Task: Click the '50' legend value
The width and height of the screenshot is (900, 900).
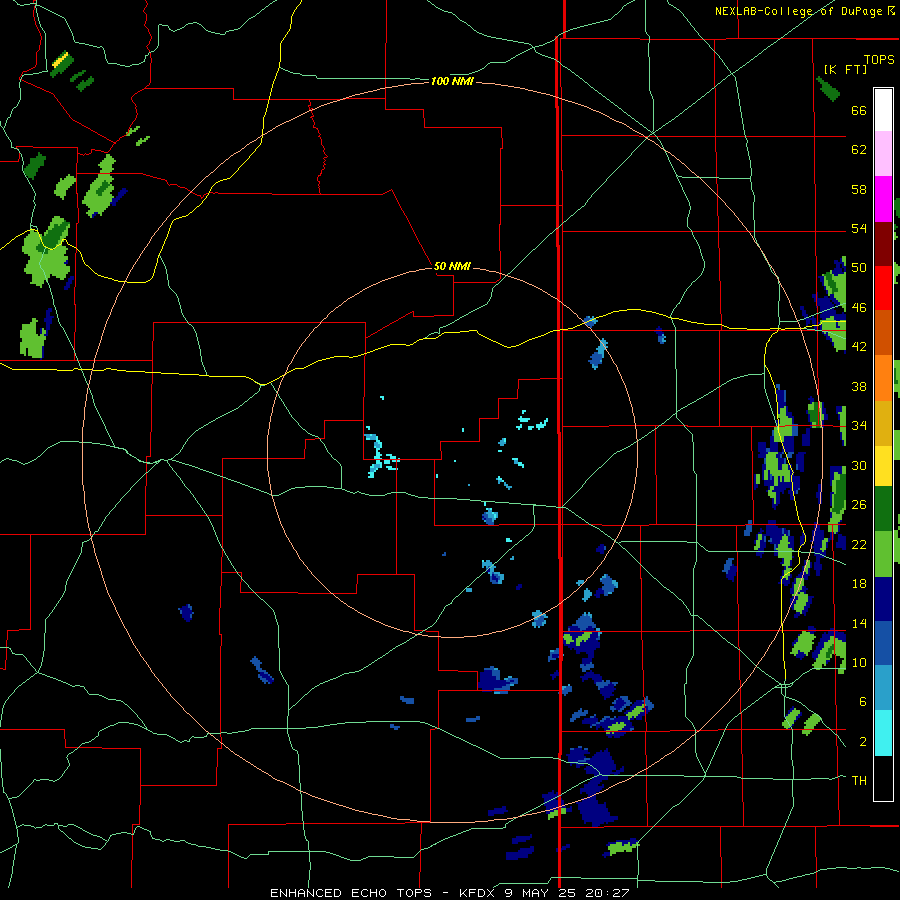Action: (859, 267)
